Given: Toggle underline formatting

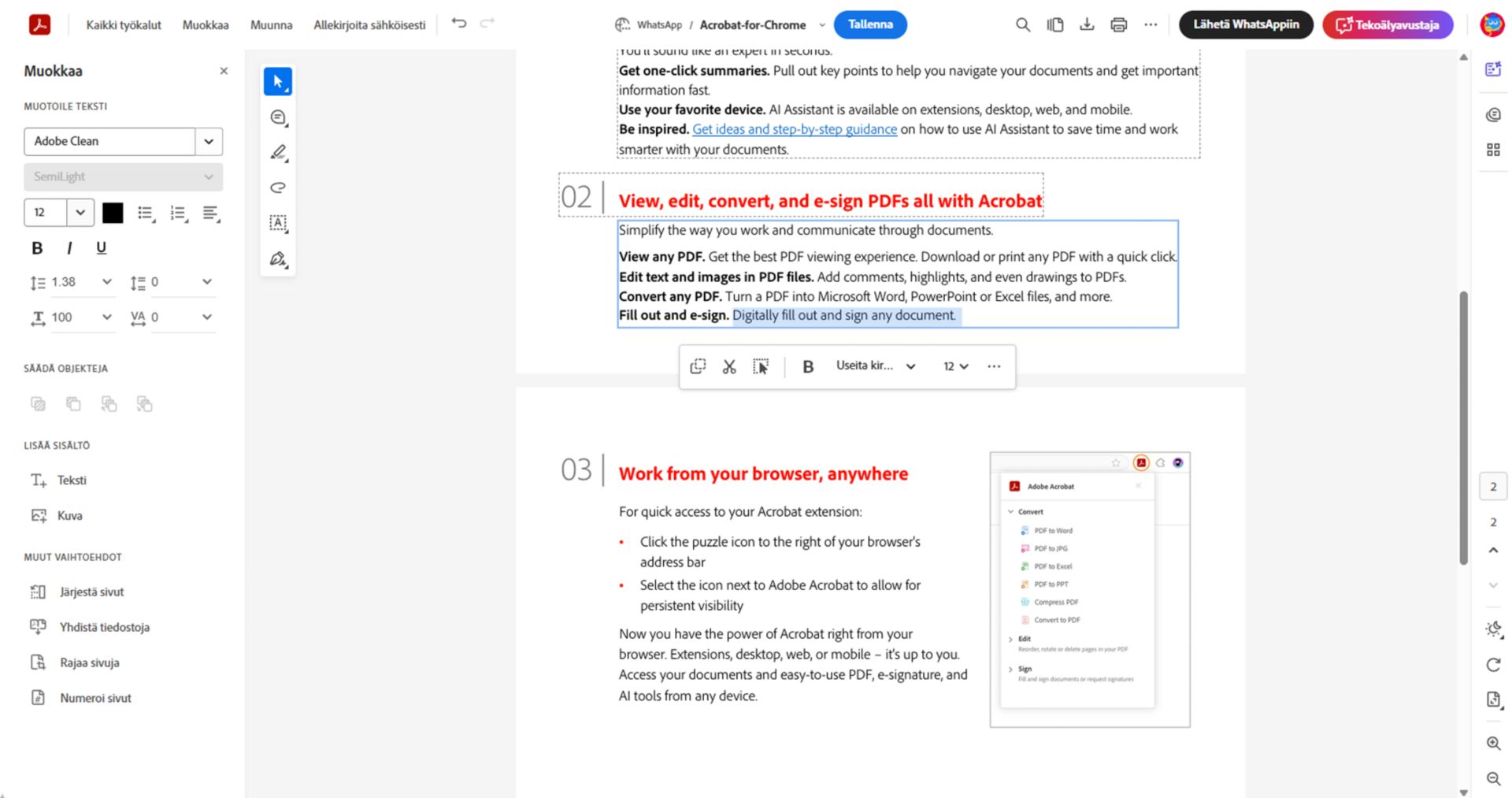Looking at the screenshot, I should 101,248.
